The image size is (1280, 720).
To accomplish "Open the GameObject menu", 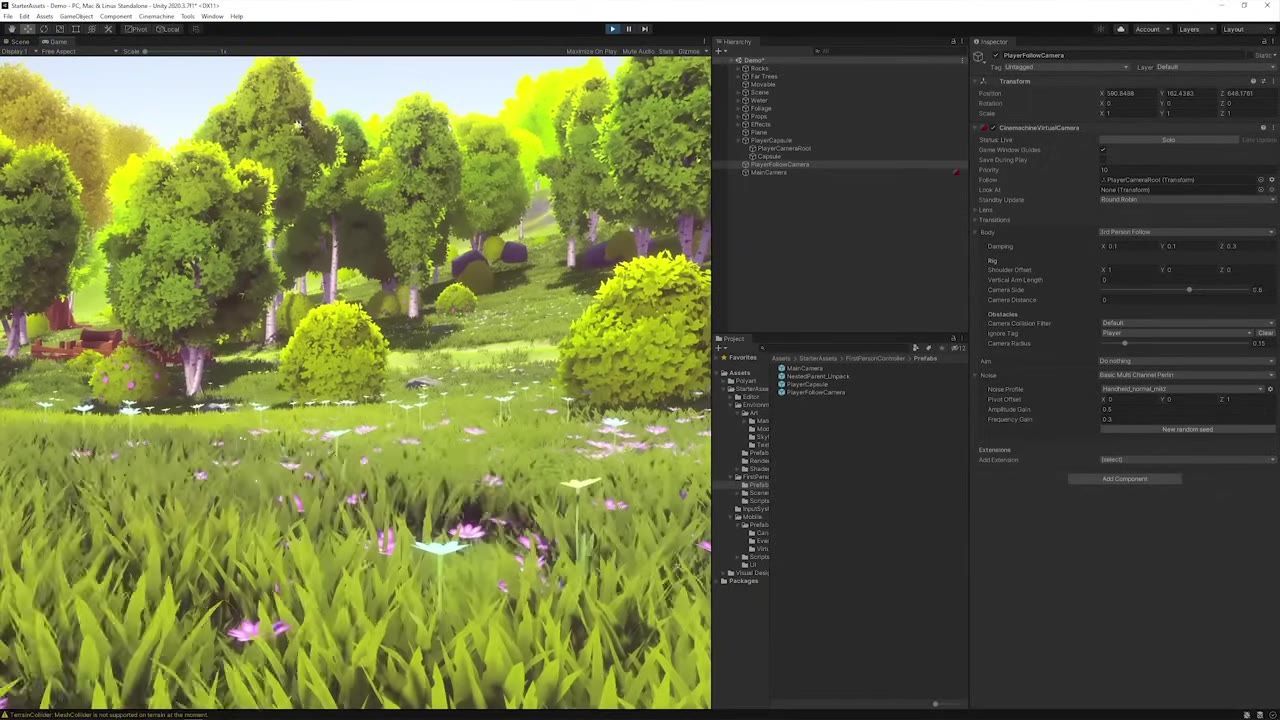I will [x=76, y=17].
